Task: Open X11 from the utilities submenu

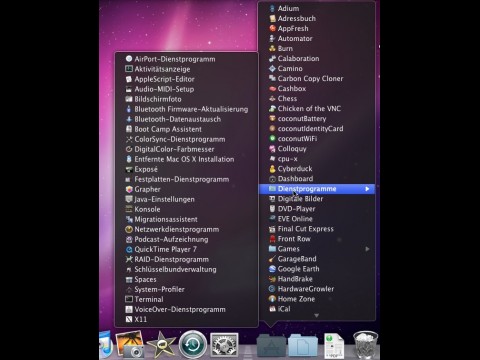Action: [x=187, y=319]
